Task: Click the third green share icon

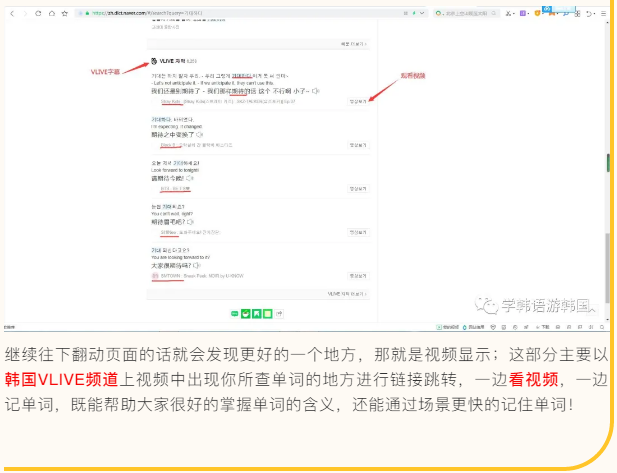Action: click(257, 314)
